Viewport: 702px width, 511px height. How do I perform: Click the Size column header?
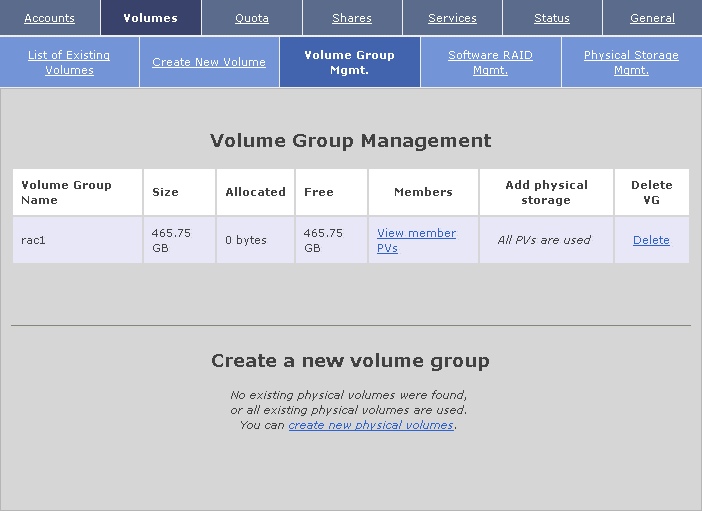[179, 192]
